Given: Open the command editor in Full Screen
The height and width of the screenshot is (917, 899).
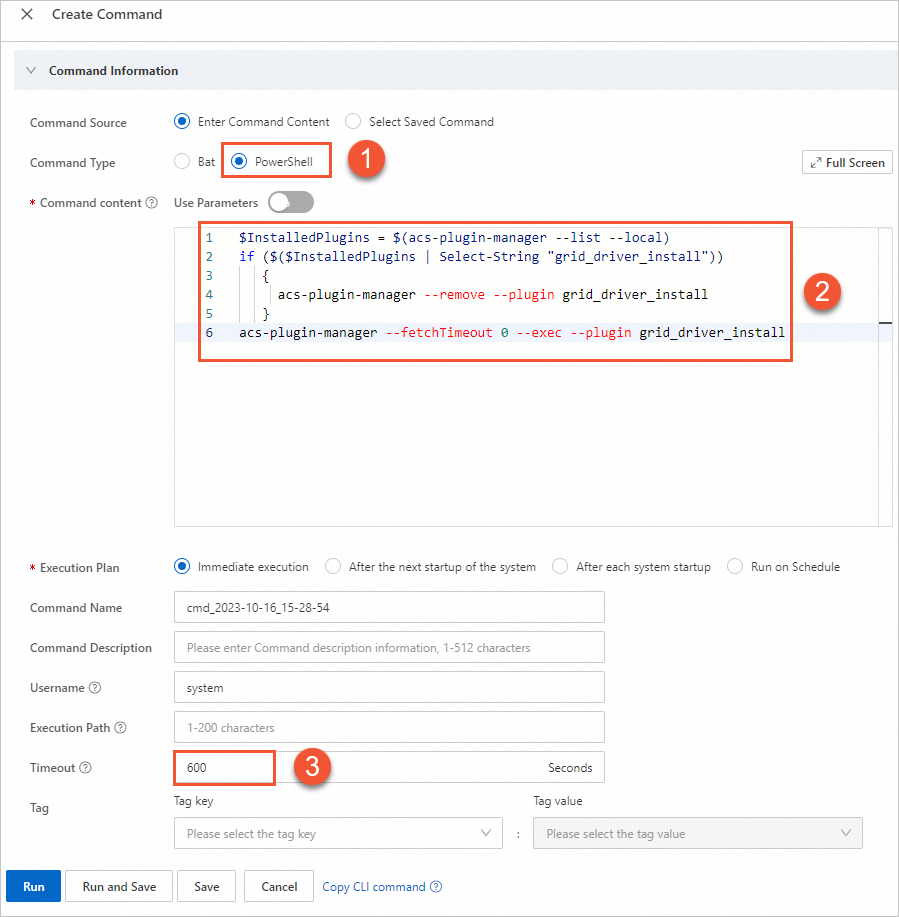Looking at the screenshot, I should point(847,163).
